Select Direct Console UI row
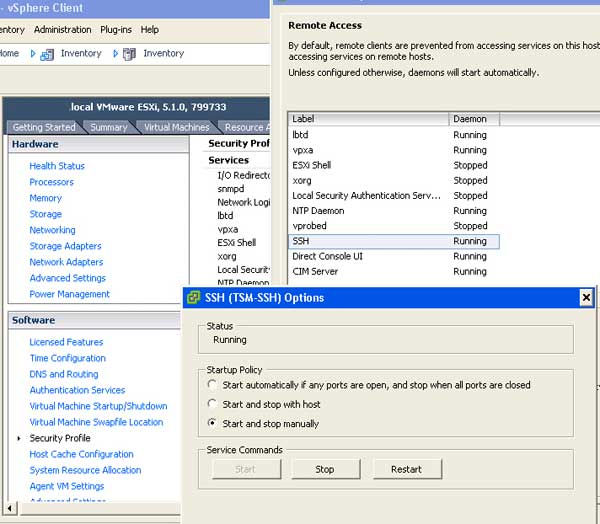The height and width of the screenshot is (524, 600). tap(394, 256)
